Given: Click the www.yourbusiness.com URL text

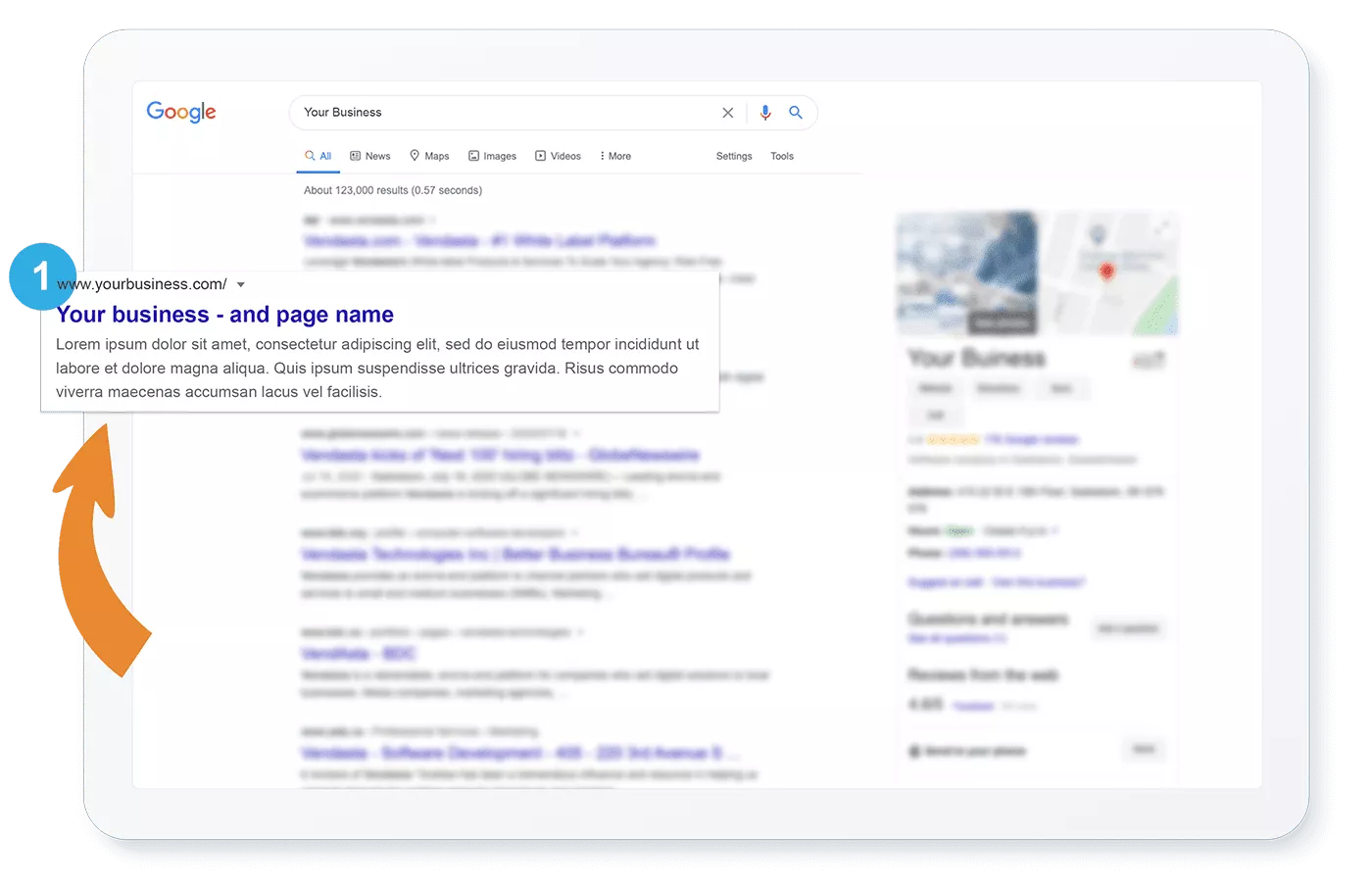Looking at the screenshot, I should click(x=143, y=284).
